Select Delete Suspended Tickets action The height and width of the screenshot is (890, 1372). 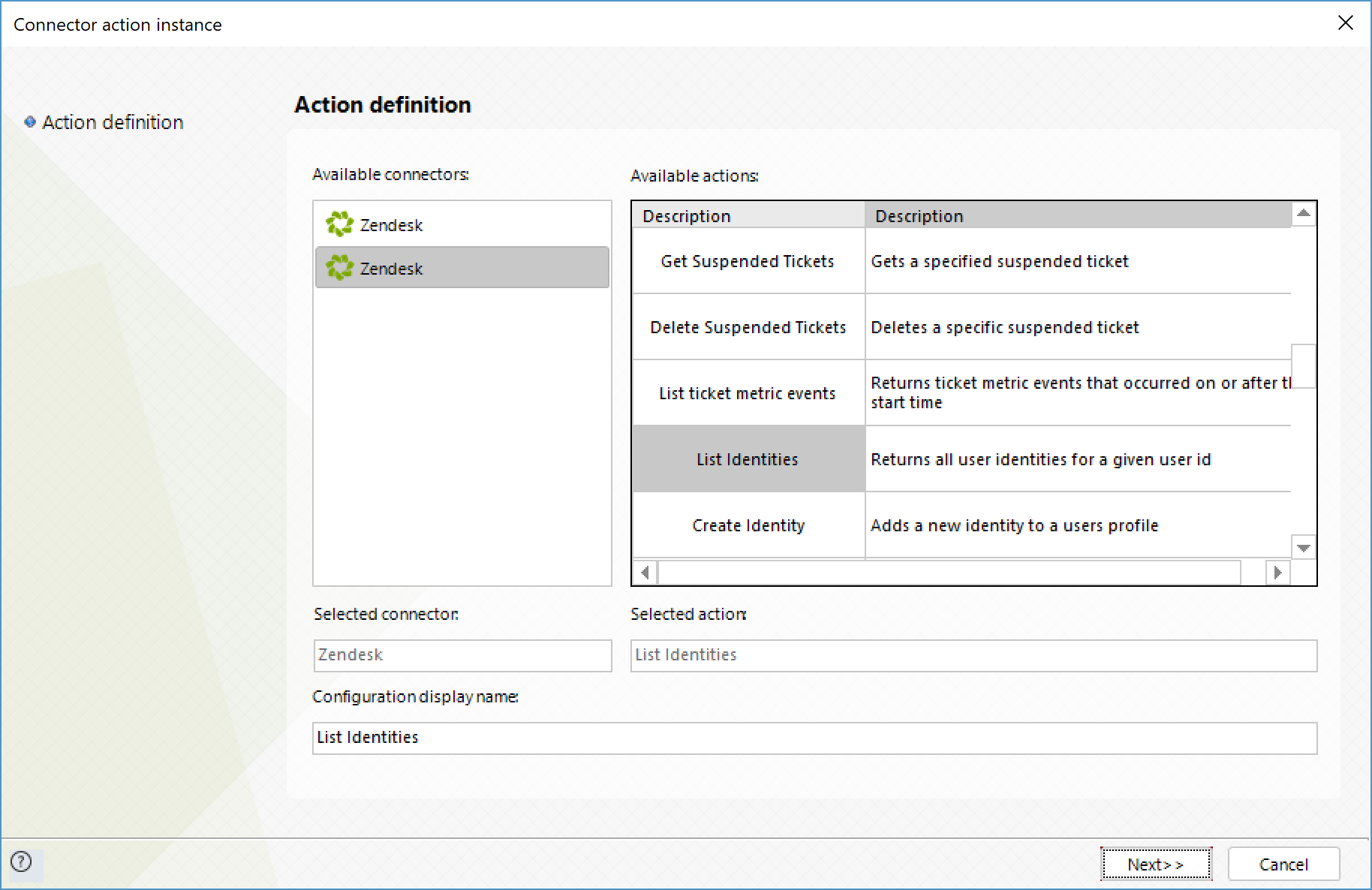(748, 327)
